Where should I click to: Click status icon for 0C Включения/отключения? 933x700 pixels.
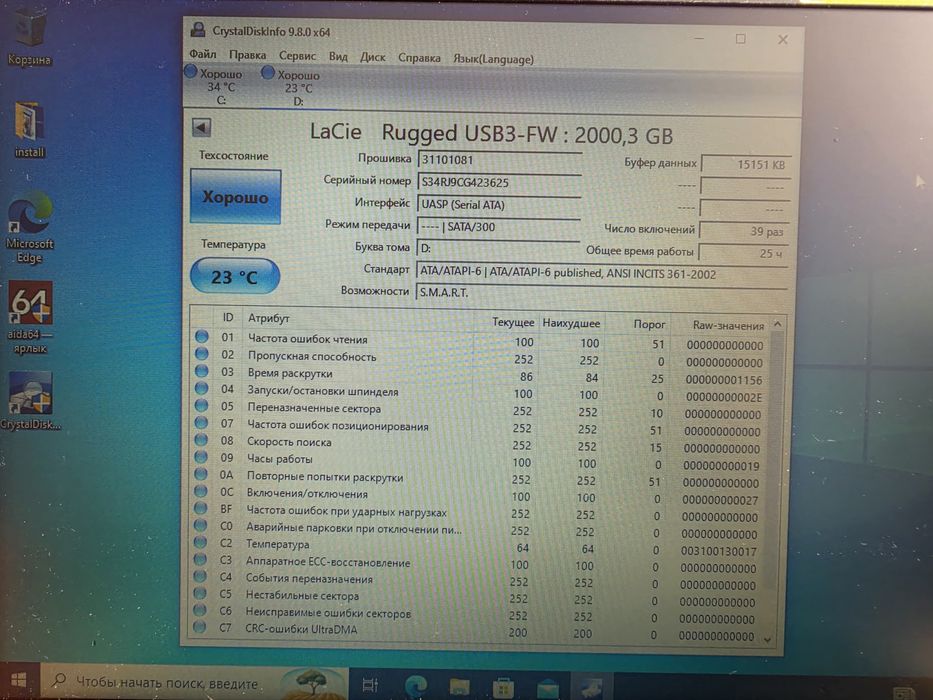coord(201,491)
